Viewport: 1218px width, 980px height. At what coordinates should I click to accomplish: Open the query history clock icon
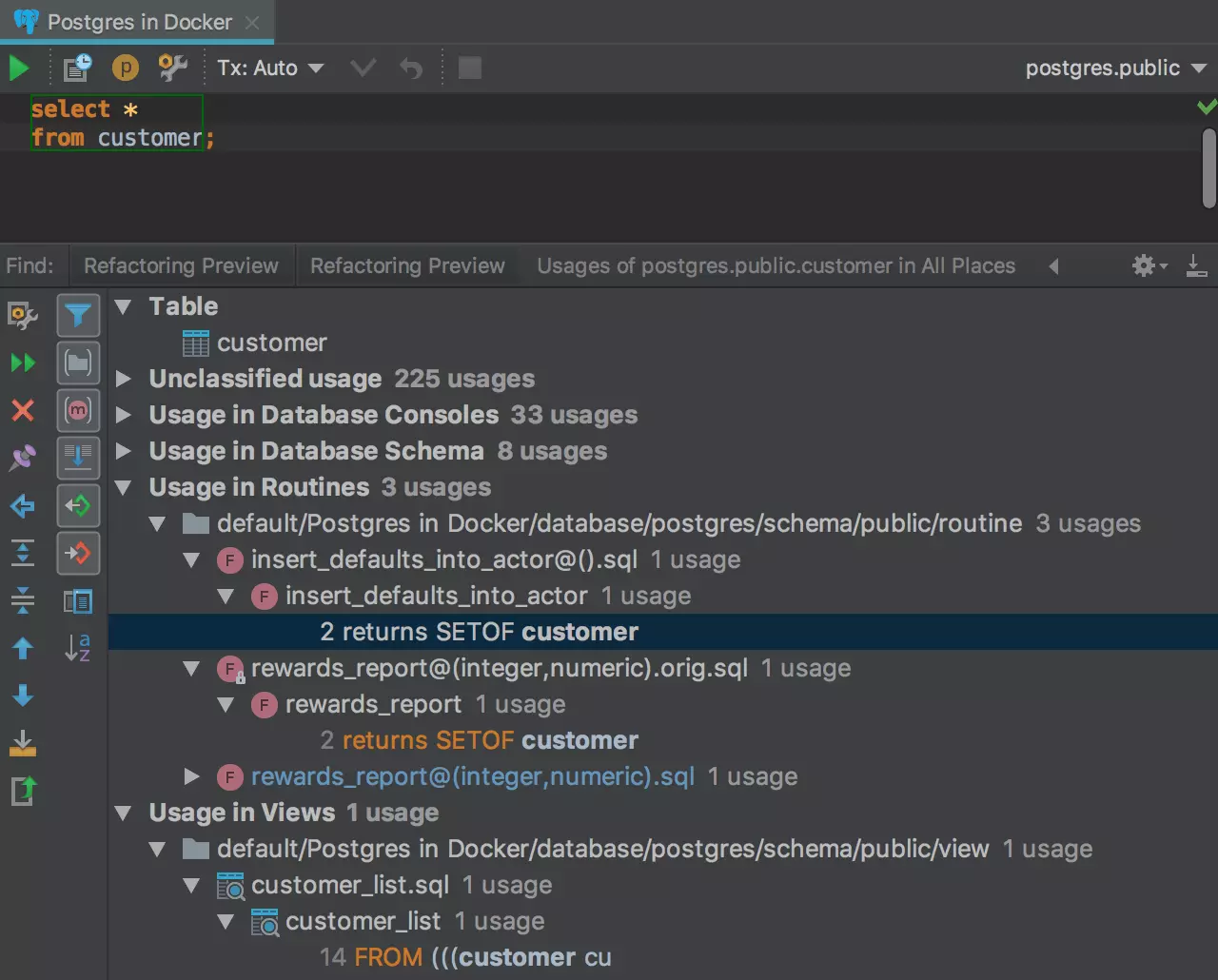pyautogui.click(x=77, y=68)
